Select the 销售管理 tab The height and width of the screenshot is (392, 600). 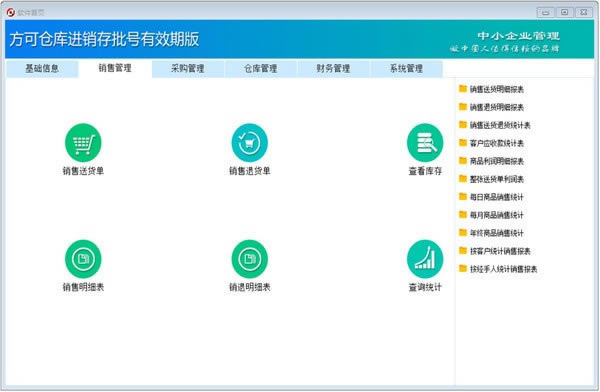(x=115, y=69)
